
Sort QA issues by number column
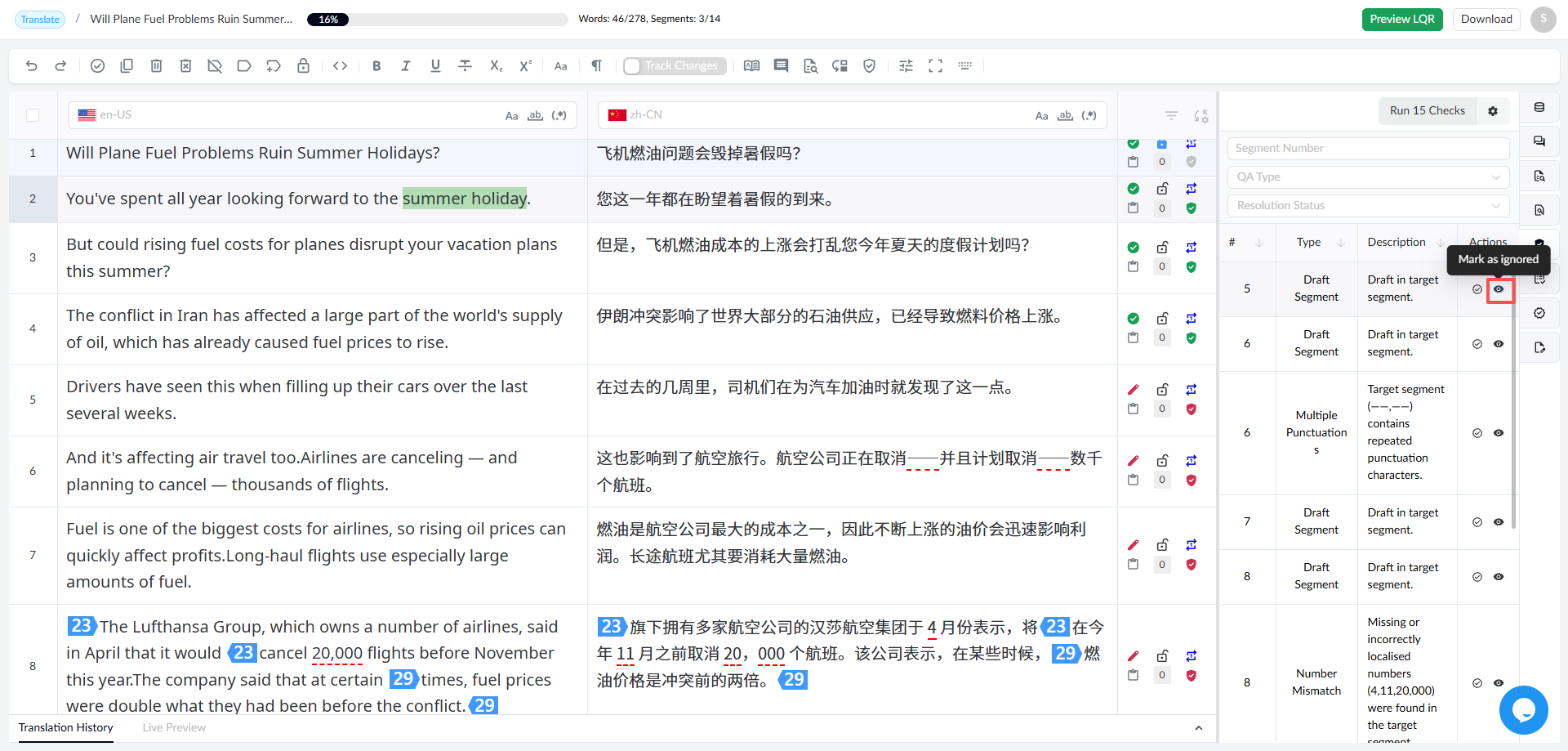pos(1259,243)
